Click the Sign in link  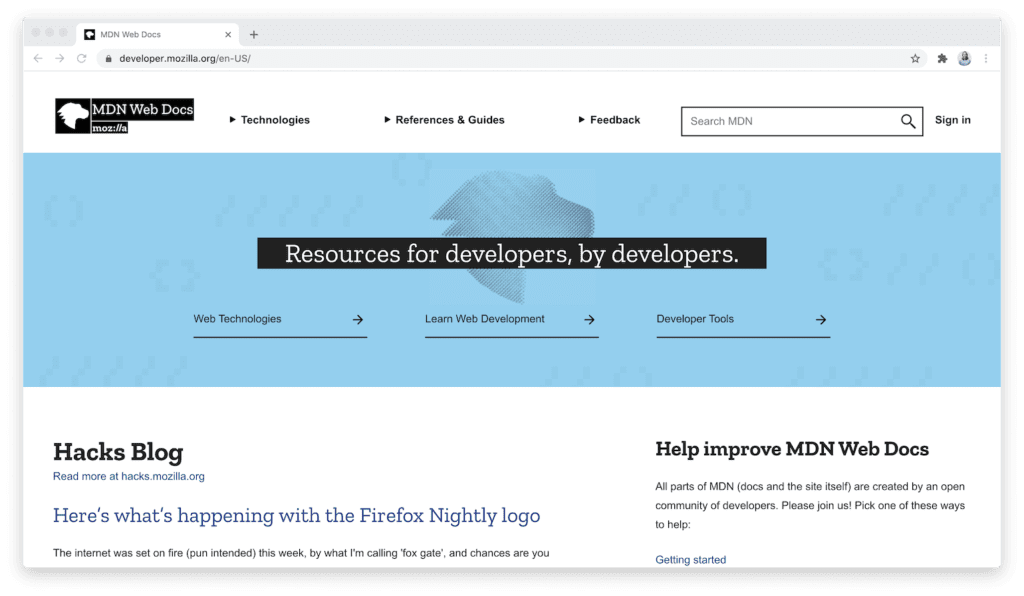(x=952, y=119)
